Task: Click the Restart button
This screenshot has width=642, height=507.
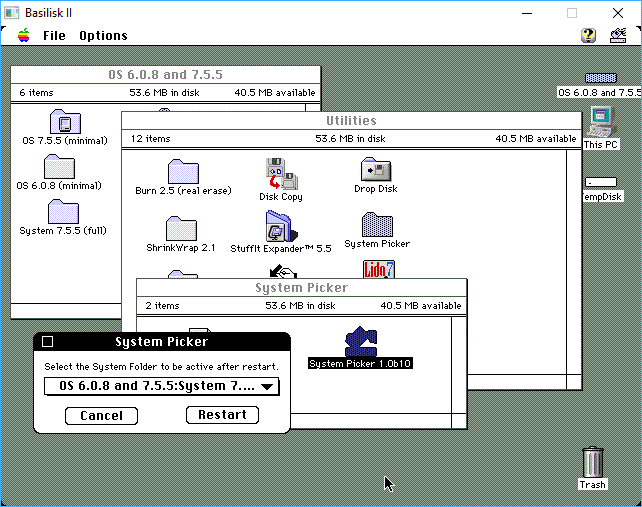Action: coord(222,415)
